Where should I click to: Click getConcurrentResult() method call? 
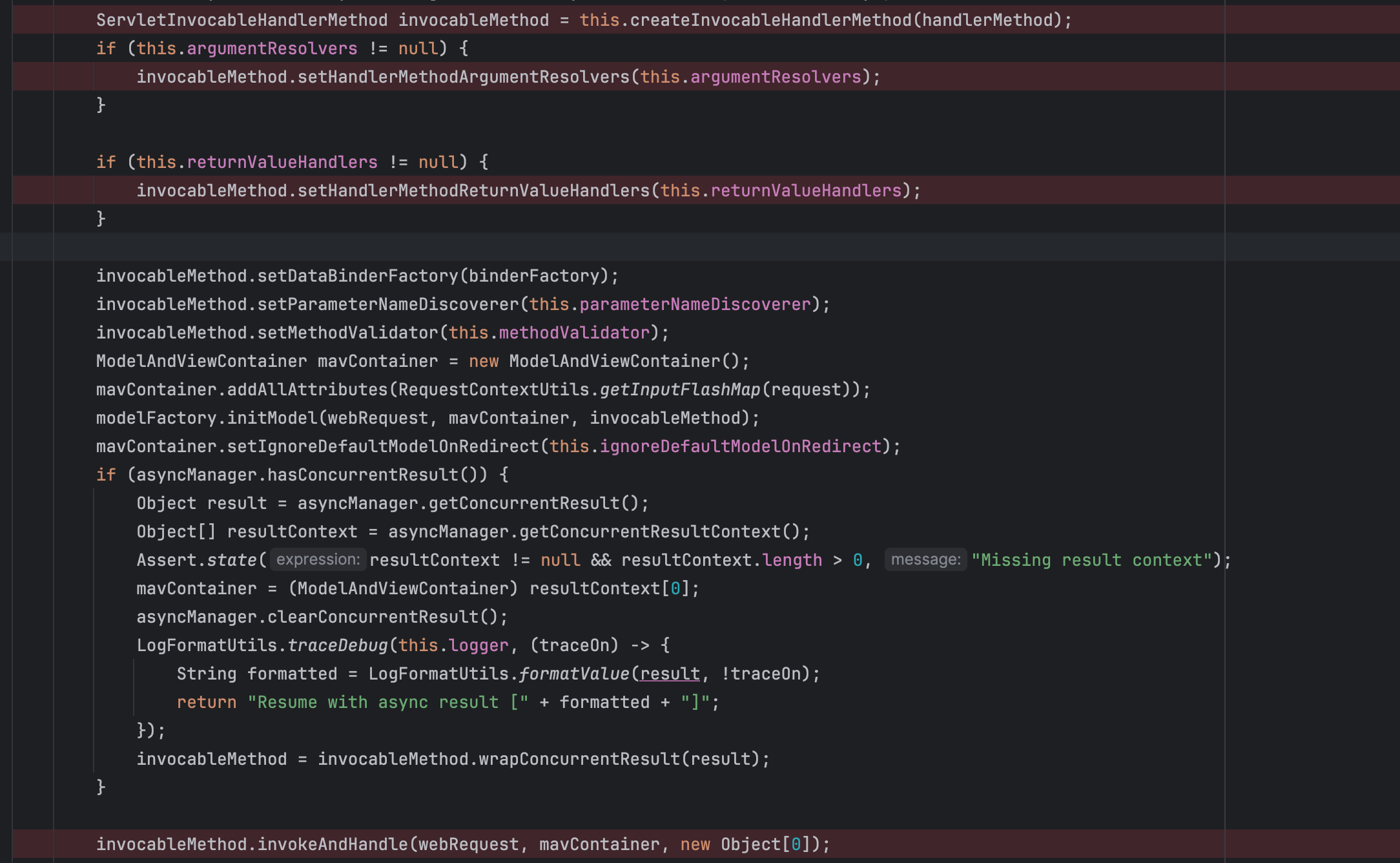[533, 503]
